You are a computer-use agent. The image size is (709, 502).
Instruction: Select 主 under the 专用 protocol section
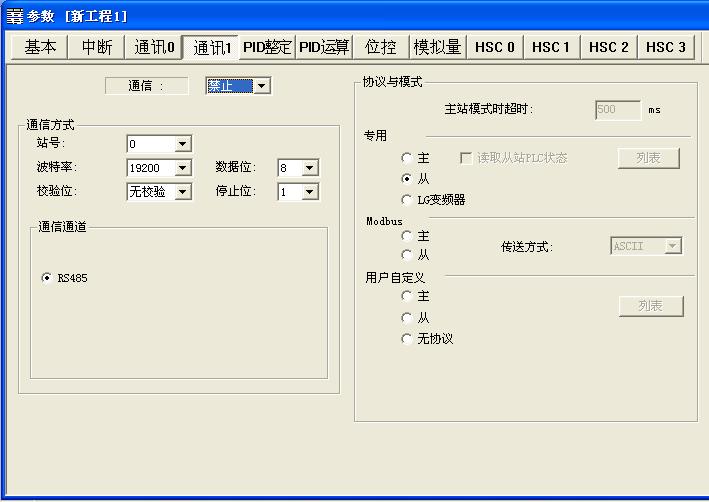[406, 158]
